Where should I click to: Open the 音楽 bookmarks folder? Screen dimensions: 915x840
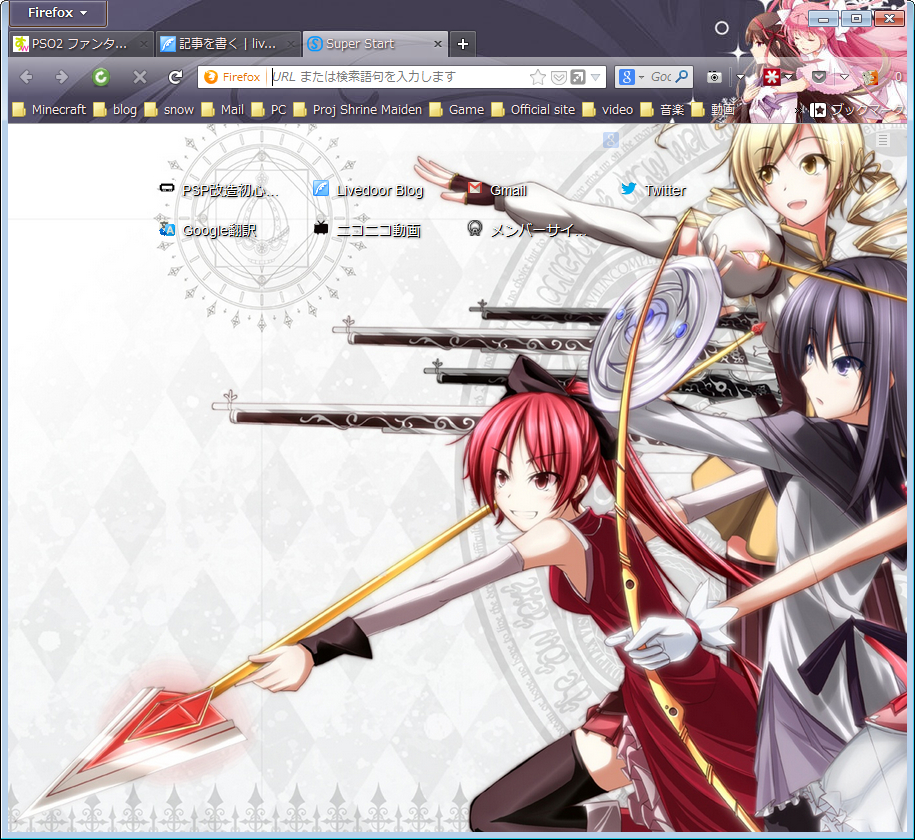click(663, 110)
